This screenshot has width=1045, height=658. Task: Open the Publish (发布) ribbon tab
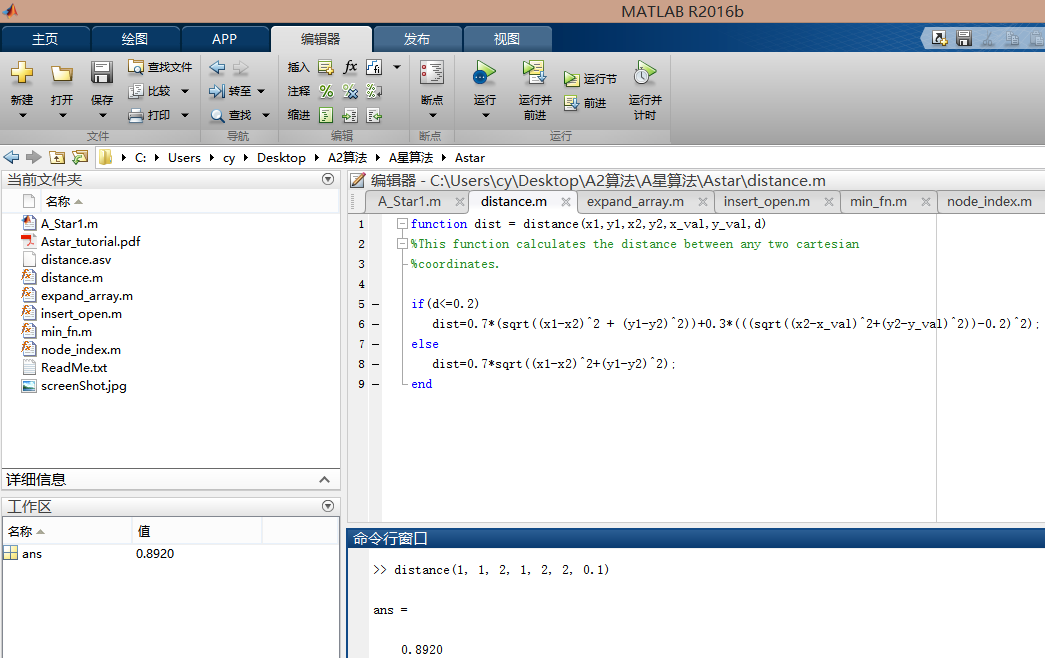(x=417, y=39)
